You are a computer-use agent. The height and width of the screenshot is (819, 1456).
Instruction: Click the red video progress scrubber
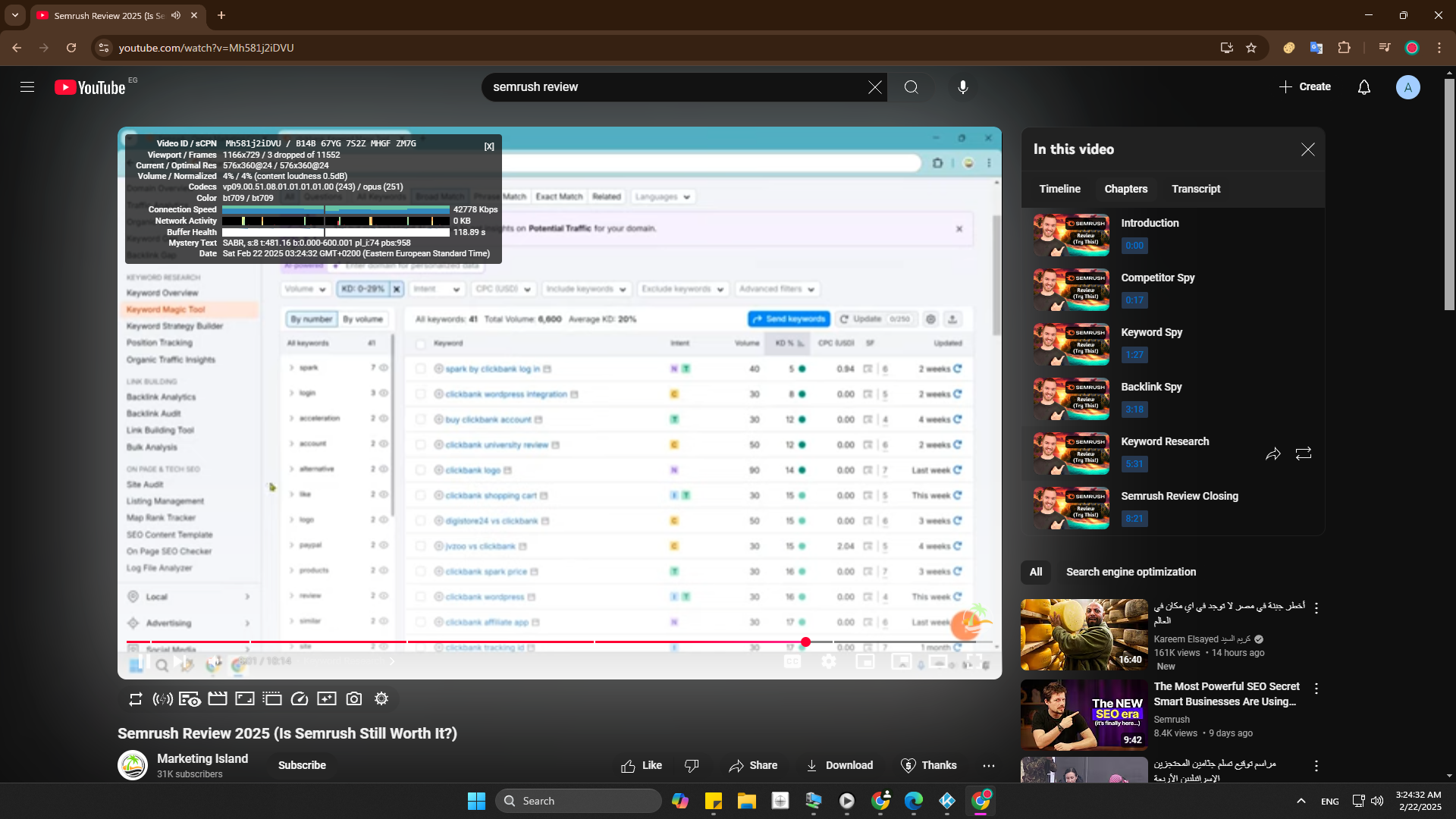(805, 642)
